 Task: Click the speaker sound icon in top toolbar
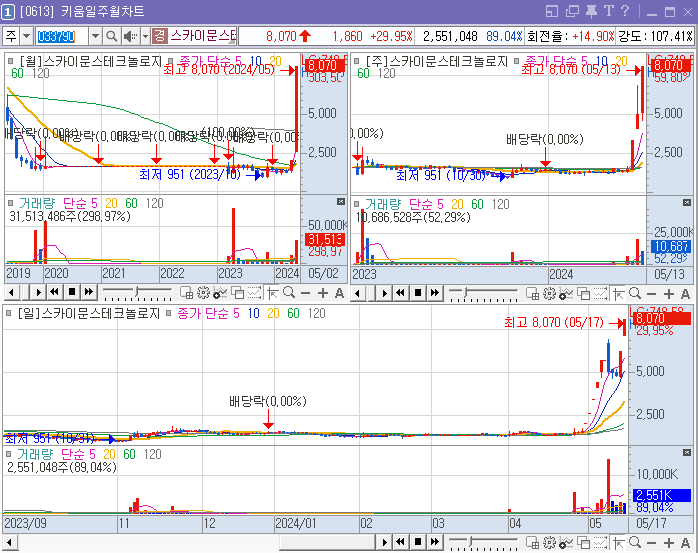tap(130, 36)
